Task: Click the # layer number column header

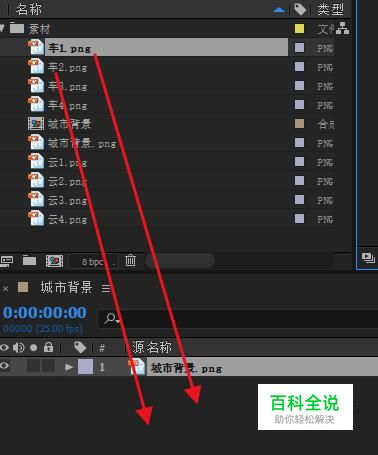Action: click(x=102, y=348)
